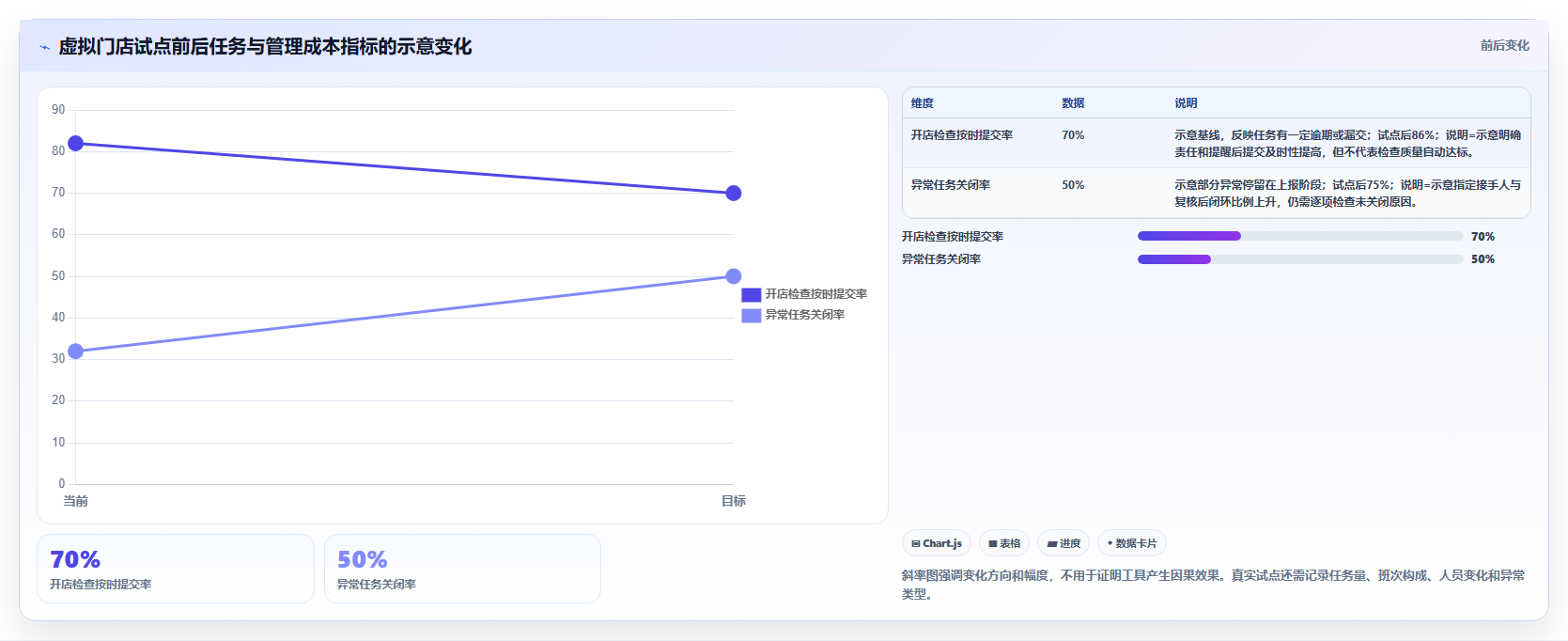Click the 50% value in the table
1568x641 pixels.
[1073, 185]
